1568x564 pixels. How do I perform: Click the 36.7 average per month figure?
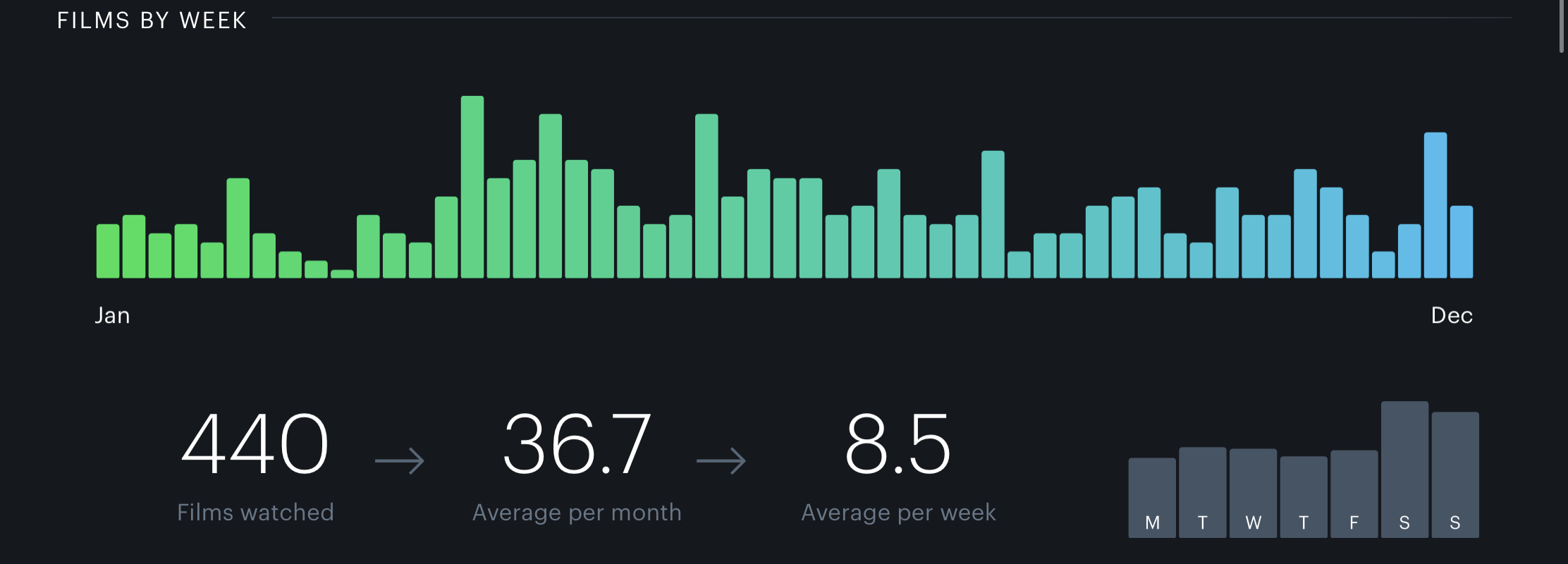click(577, 444)
